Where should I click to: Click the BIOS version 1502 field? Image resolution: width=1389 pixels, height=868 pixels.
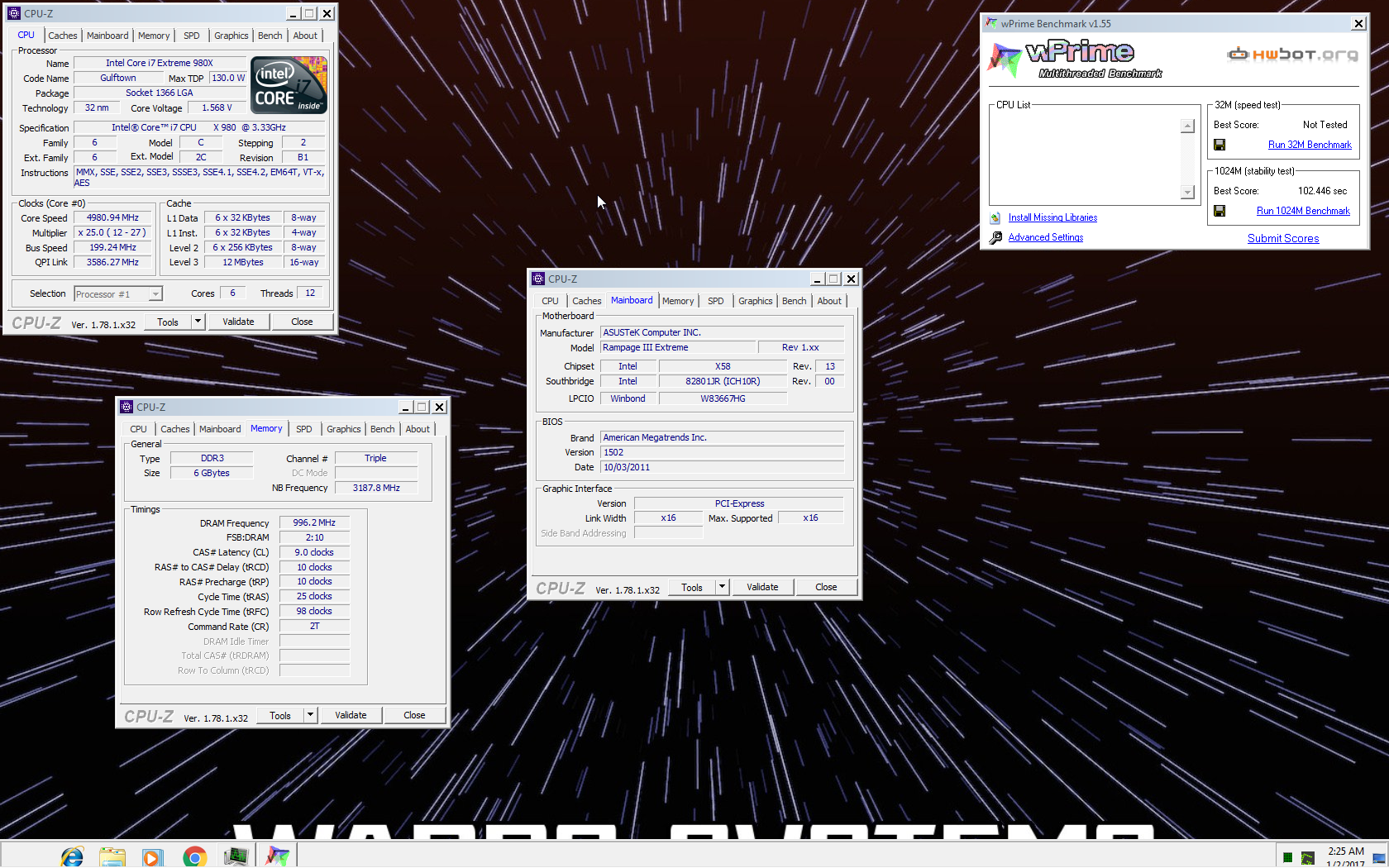722,452
